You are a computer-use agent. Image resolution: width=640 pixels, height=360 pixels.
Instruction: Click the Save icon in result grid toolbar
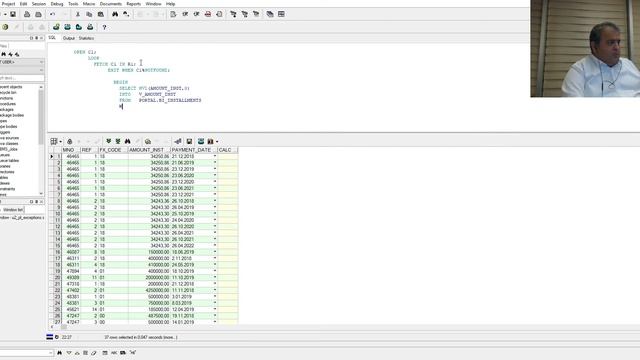[189, 141]
